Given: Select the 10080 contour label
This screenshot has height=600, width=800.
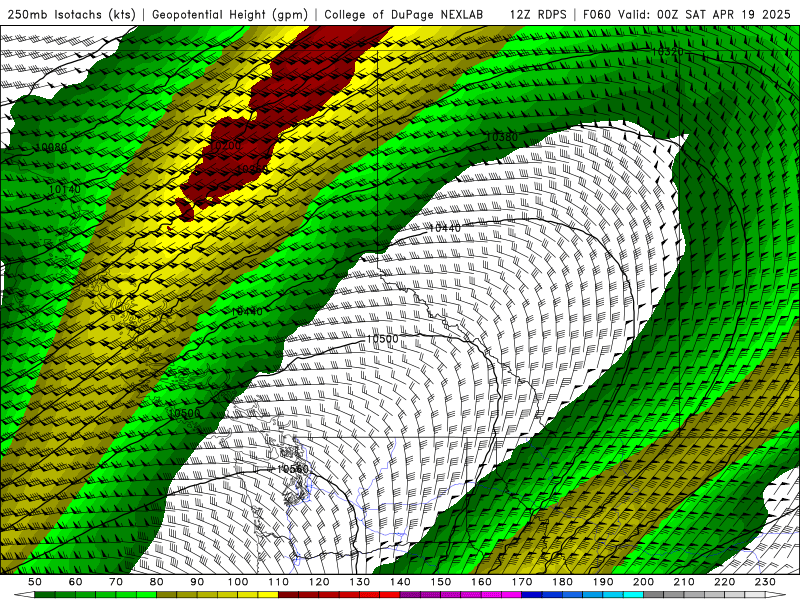Looking at the screenshot, I should [x=52, y=147].
